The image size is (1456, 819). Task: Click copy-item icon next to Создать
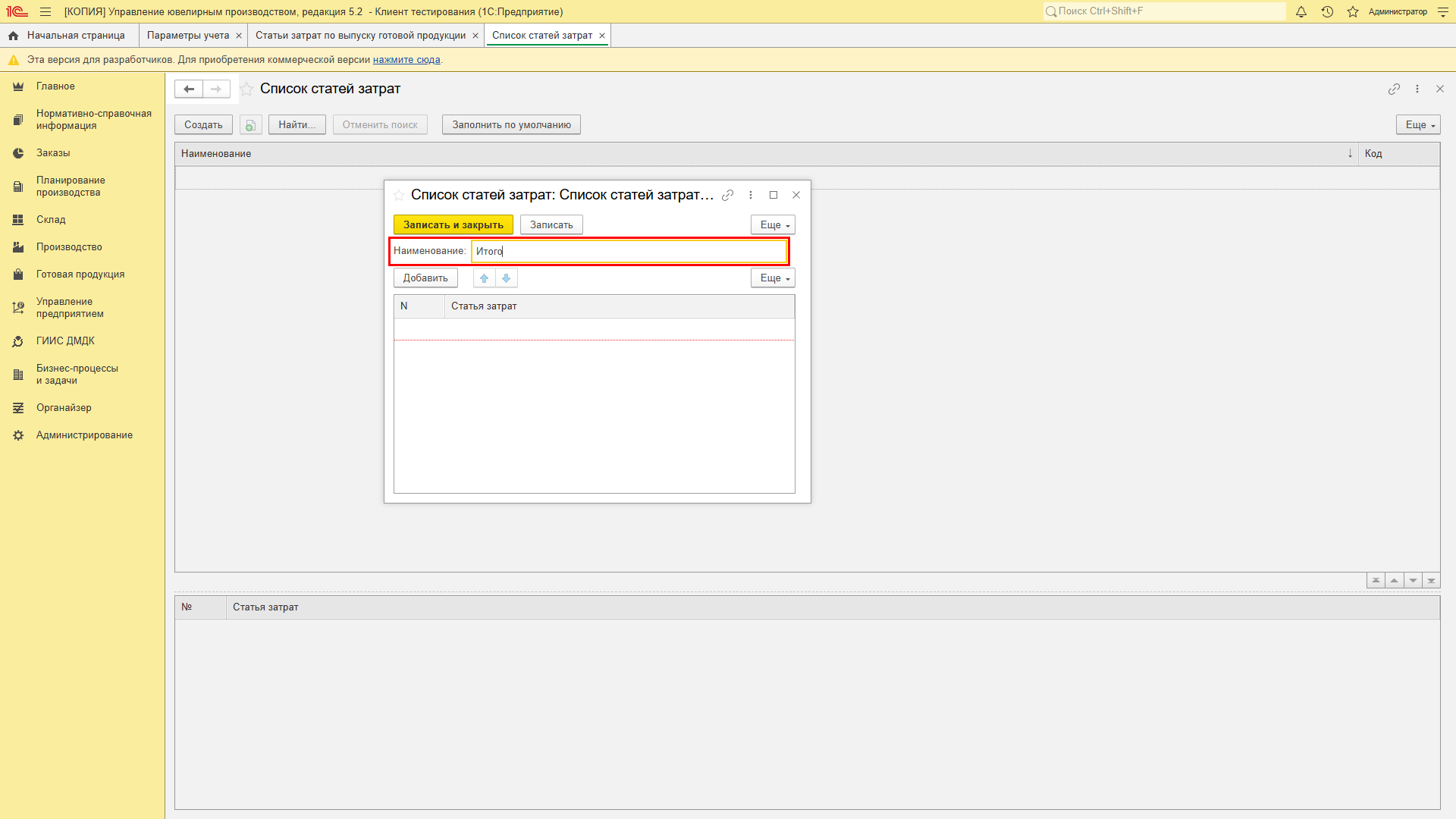250,125
